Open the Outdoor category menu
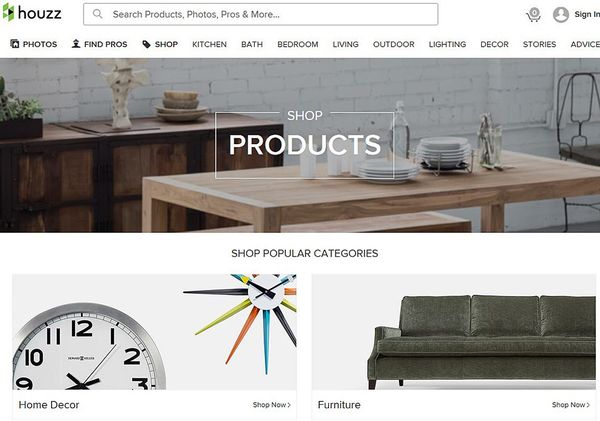The image size is (600, 421). [x=393, y=44]
